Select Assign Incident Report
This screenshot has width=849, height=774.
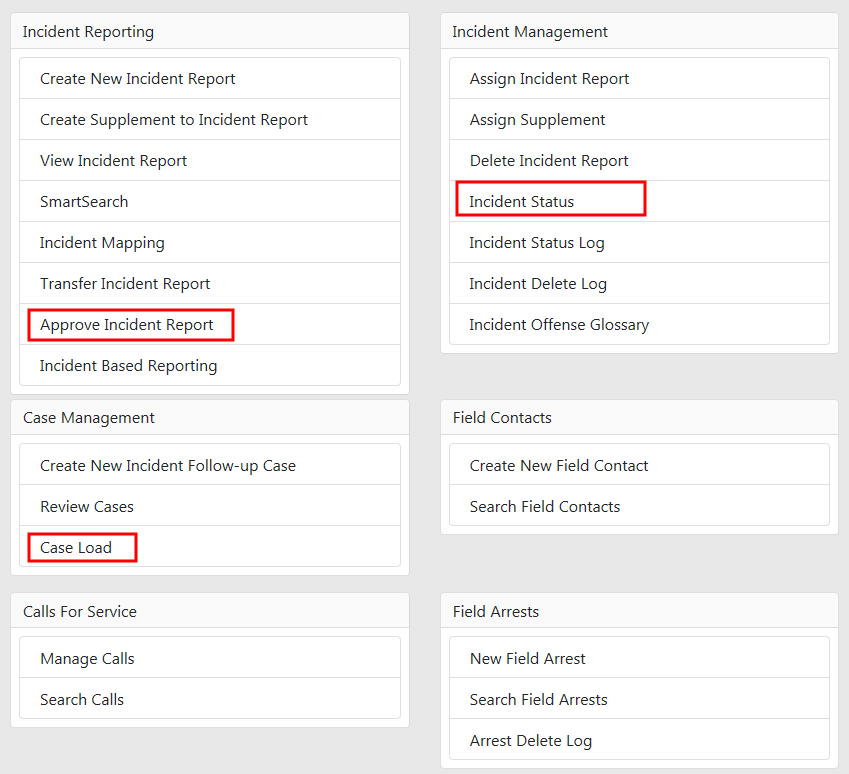click(549, 79)
